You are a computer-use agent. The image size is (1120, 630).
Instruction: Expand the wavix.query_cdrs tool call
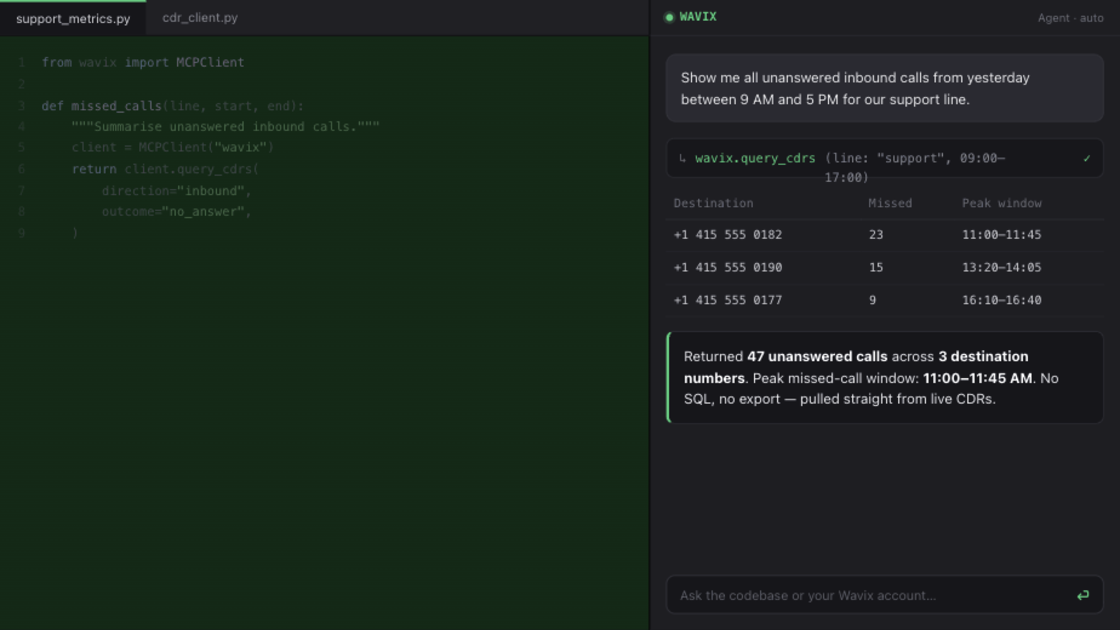point(884,159)
